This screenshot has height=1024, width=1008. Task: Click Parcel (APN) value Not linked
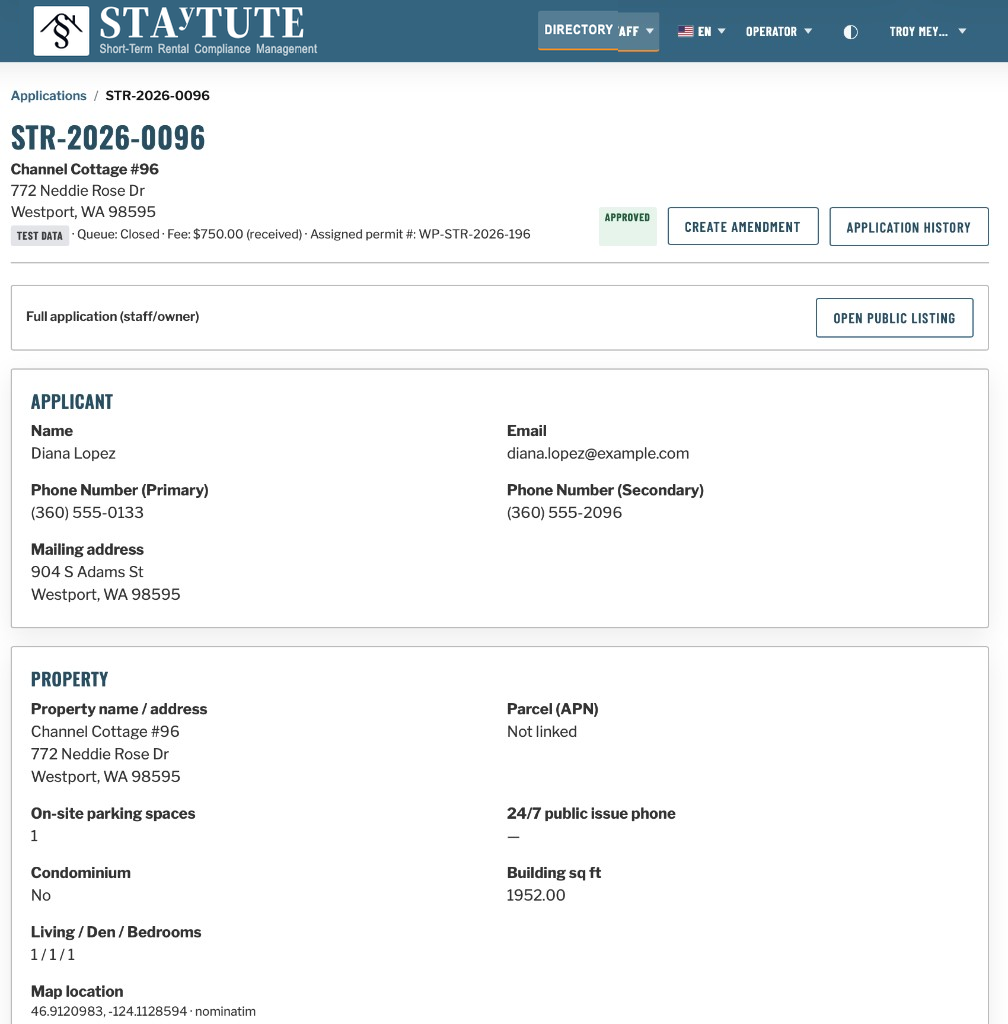point(541,731)
